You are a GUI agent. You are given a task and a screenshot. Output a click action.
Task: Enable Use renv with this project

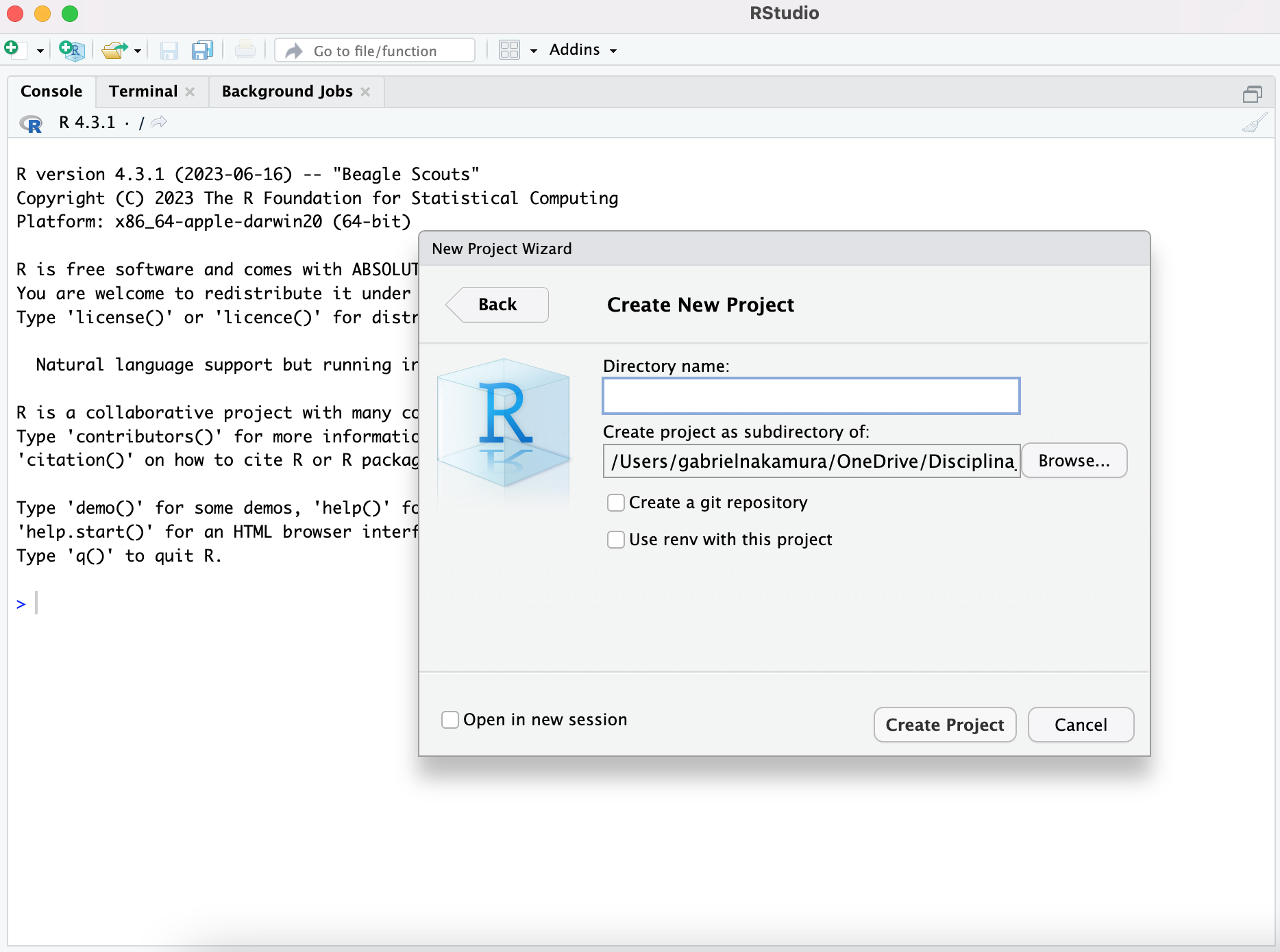(616, 540)
